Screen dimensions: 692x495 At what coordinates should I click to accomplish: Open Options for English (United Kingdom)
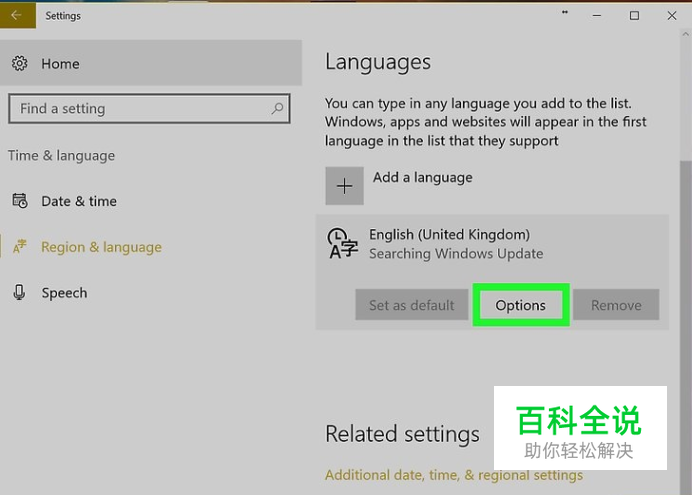tap(520, 305)
